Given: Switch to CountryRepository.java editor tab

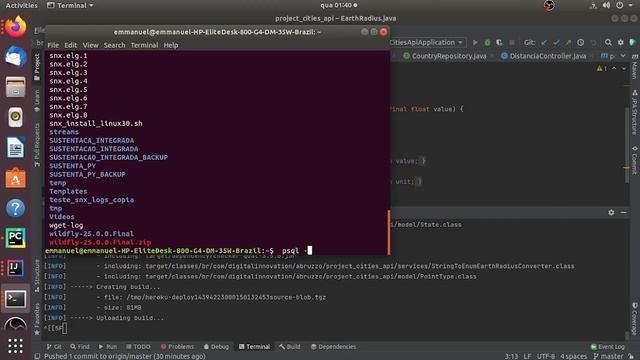Looking at the screenshot, I should (x=449, y=56).
